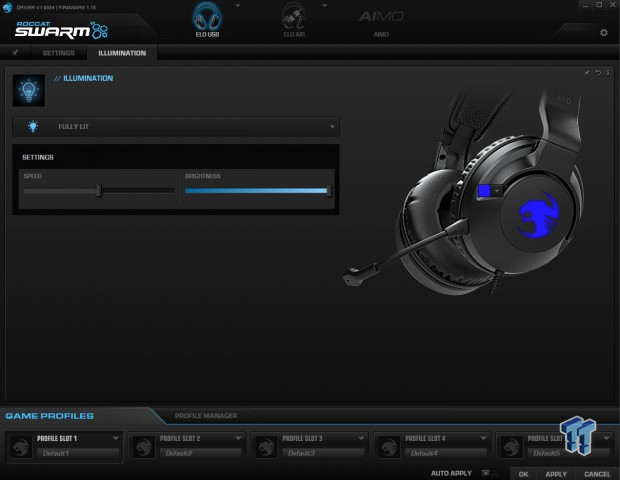
Task: Click the Profile Slot 4 Roccat icon
Action: 389,447
